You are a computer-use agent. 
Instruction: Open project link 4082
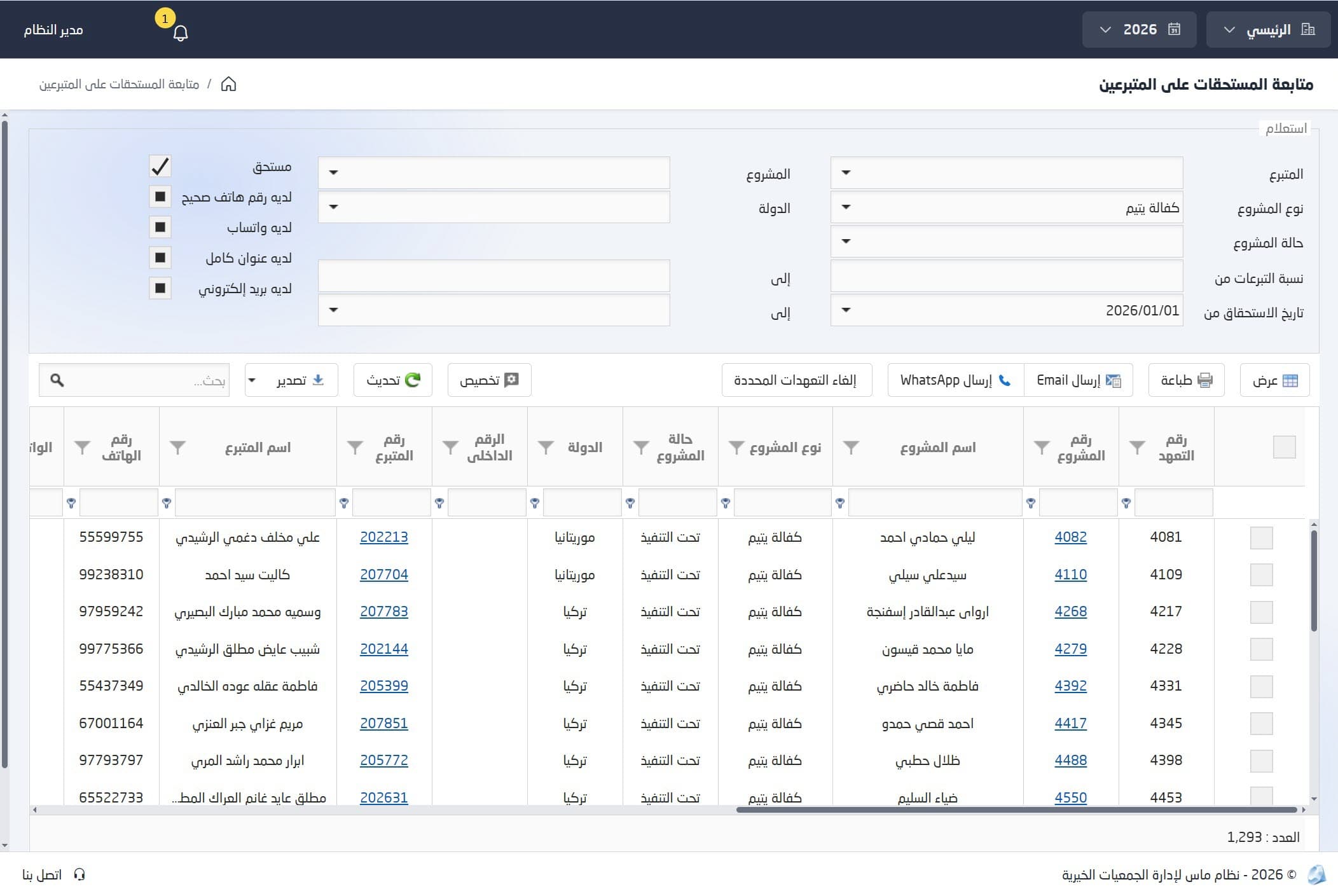click(x=1071, y=537)
